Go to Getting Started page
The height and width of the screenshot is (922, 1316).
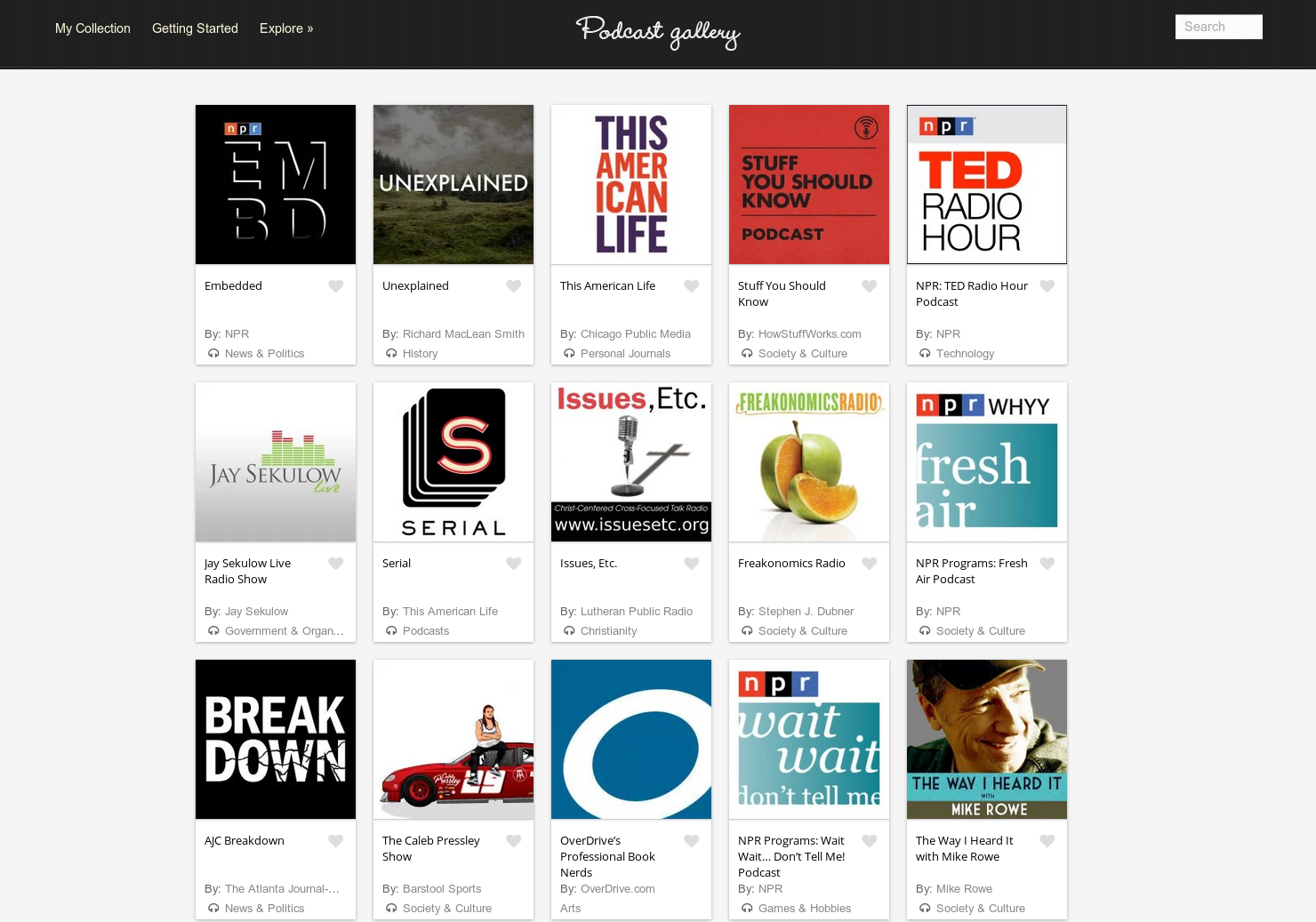click(x=195, y=28)
